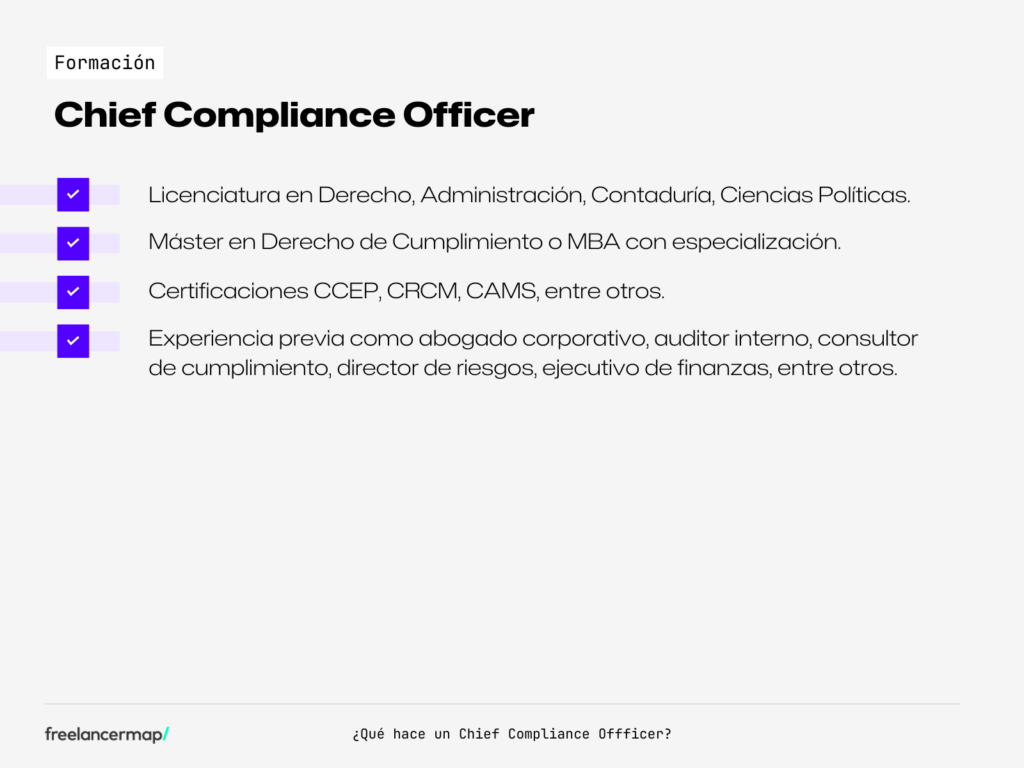1024x768 pixels.
Task: Select the Certificaciones CCEP, CRCM, CAMS line
Action: coord(406,291)
